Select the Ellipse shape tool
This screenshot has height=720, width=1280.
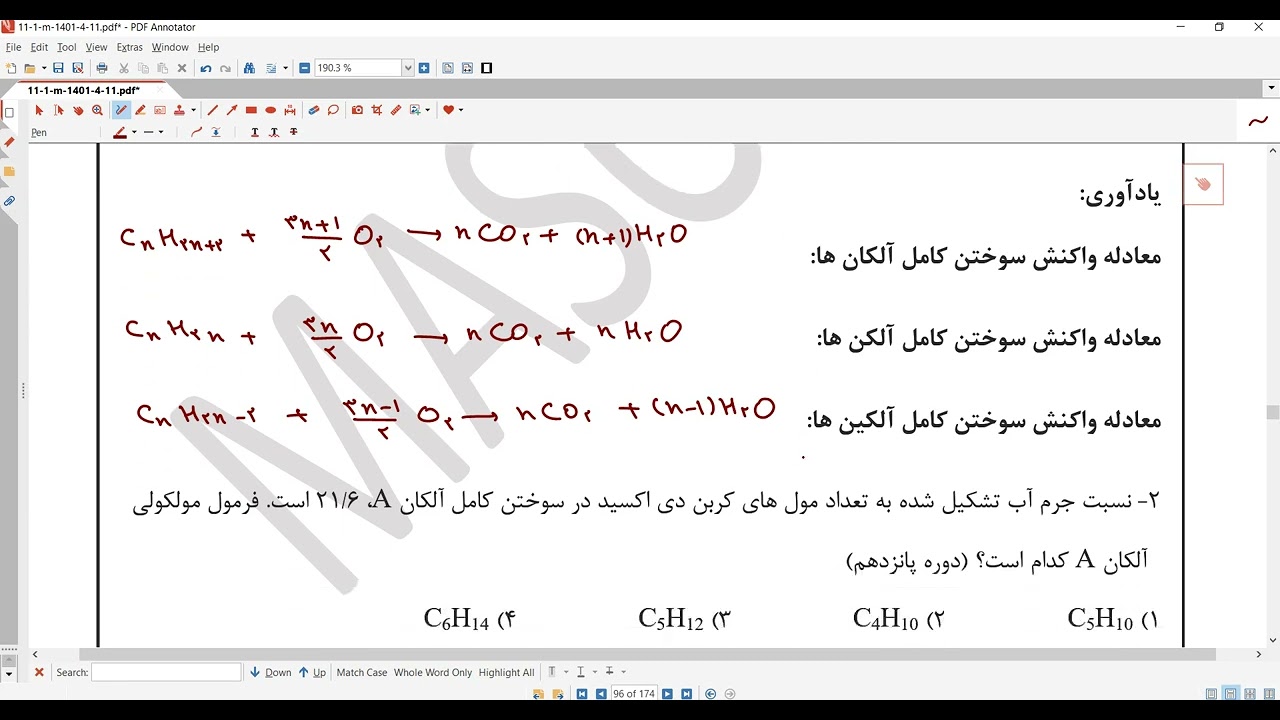(x=270, y=110)
